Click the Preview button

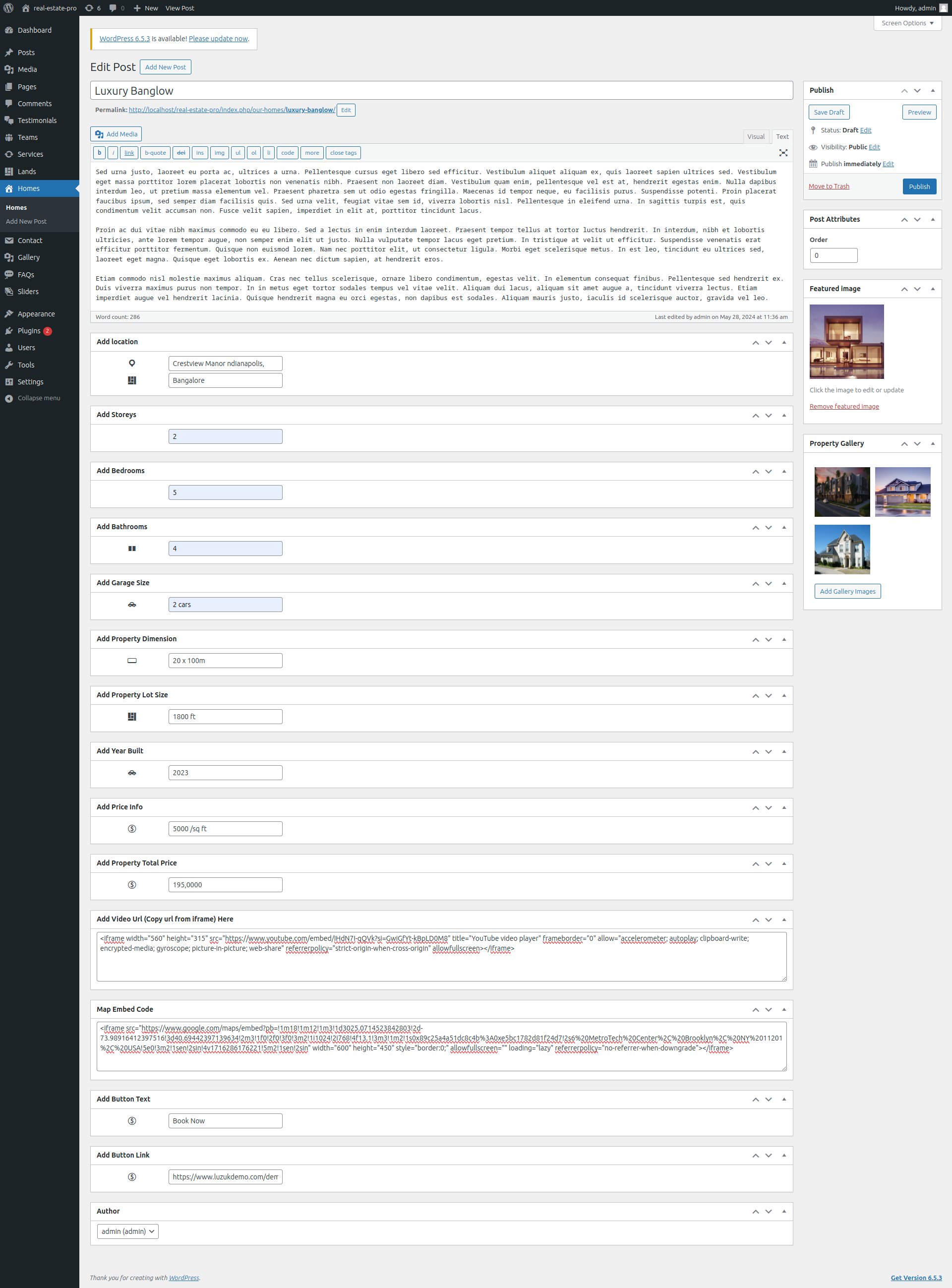tap(919, 113)
